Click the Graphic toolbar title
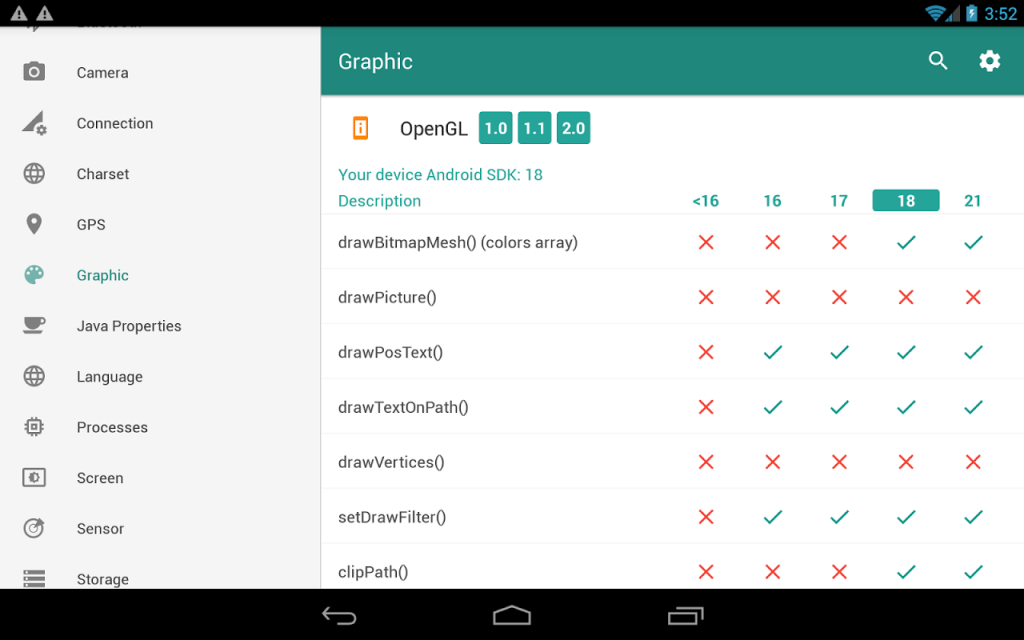1024x640 pixels. 376,61
